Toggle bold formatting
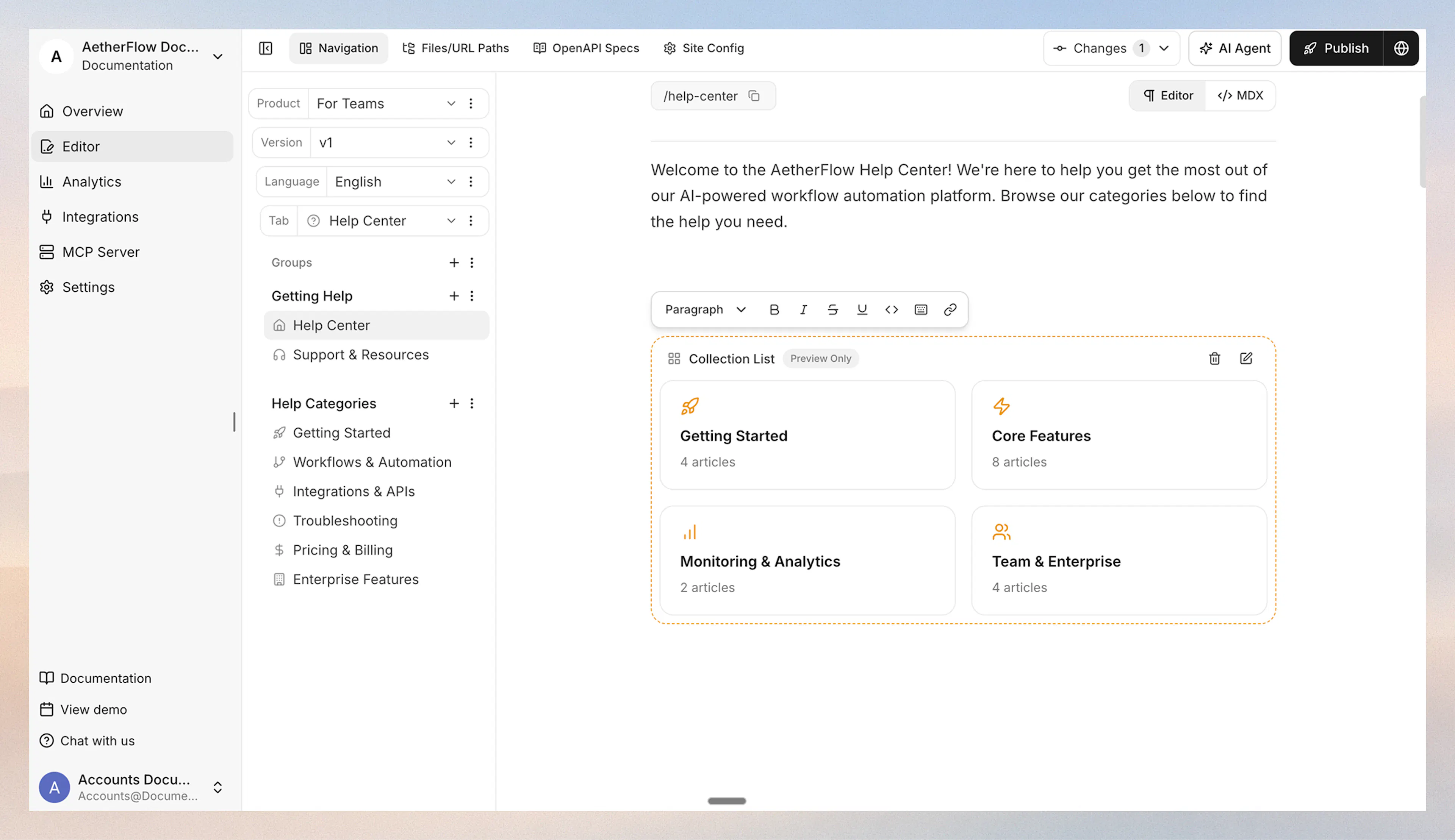Viewport: 1455px width, 840px height. coord(774,310)
